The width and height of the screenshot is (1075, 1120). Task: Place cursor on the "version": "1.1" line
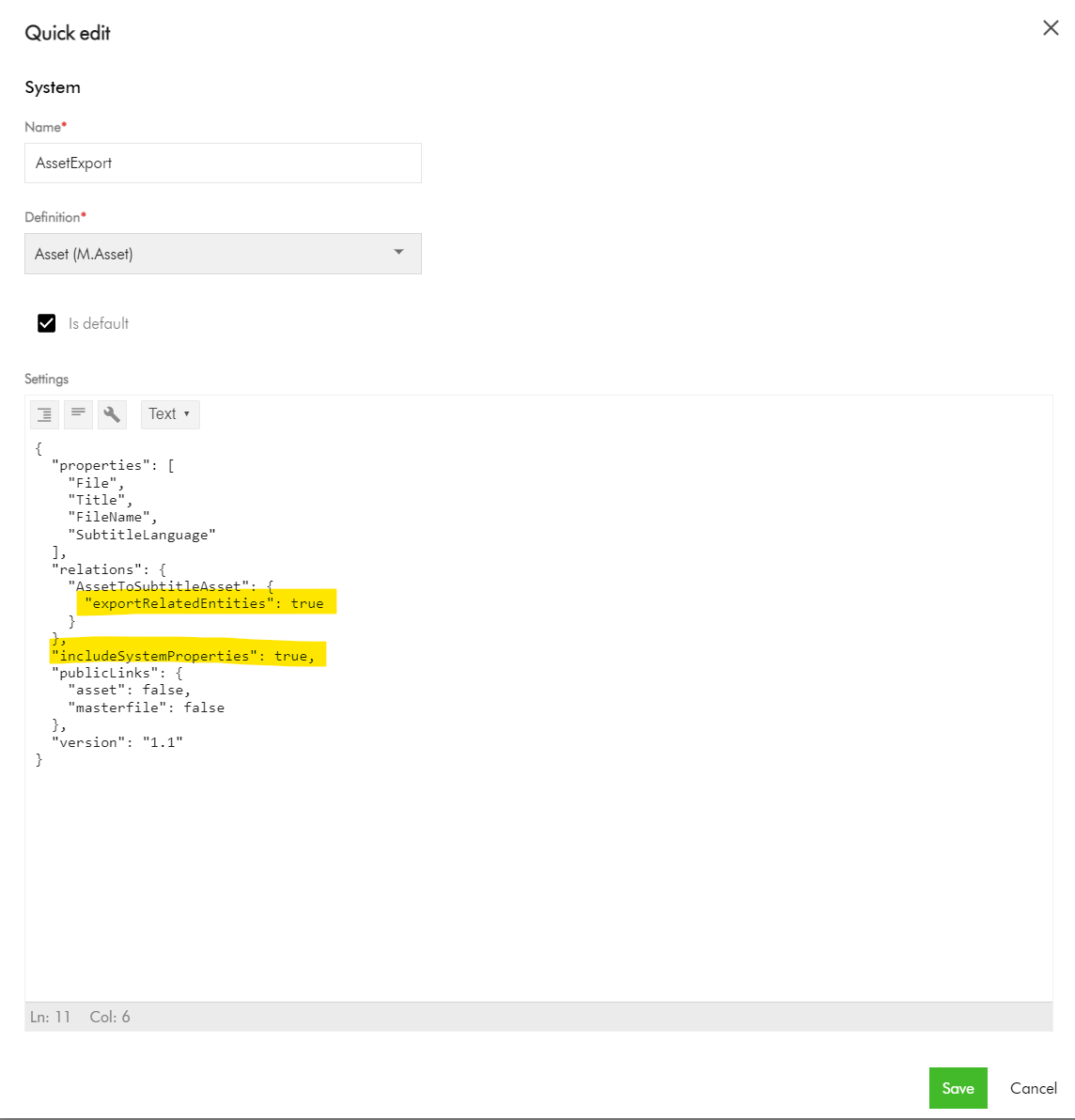119,742
